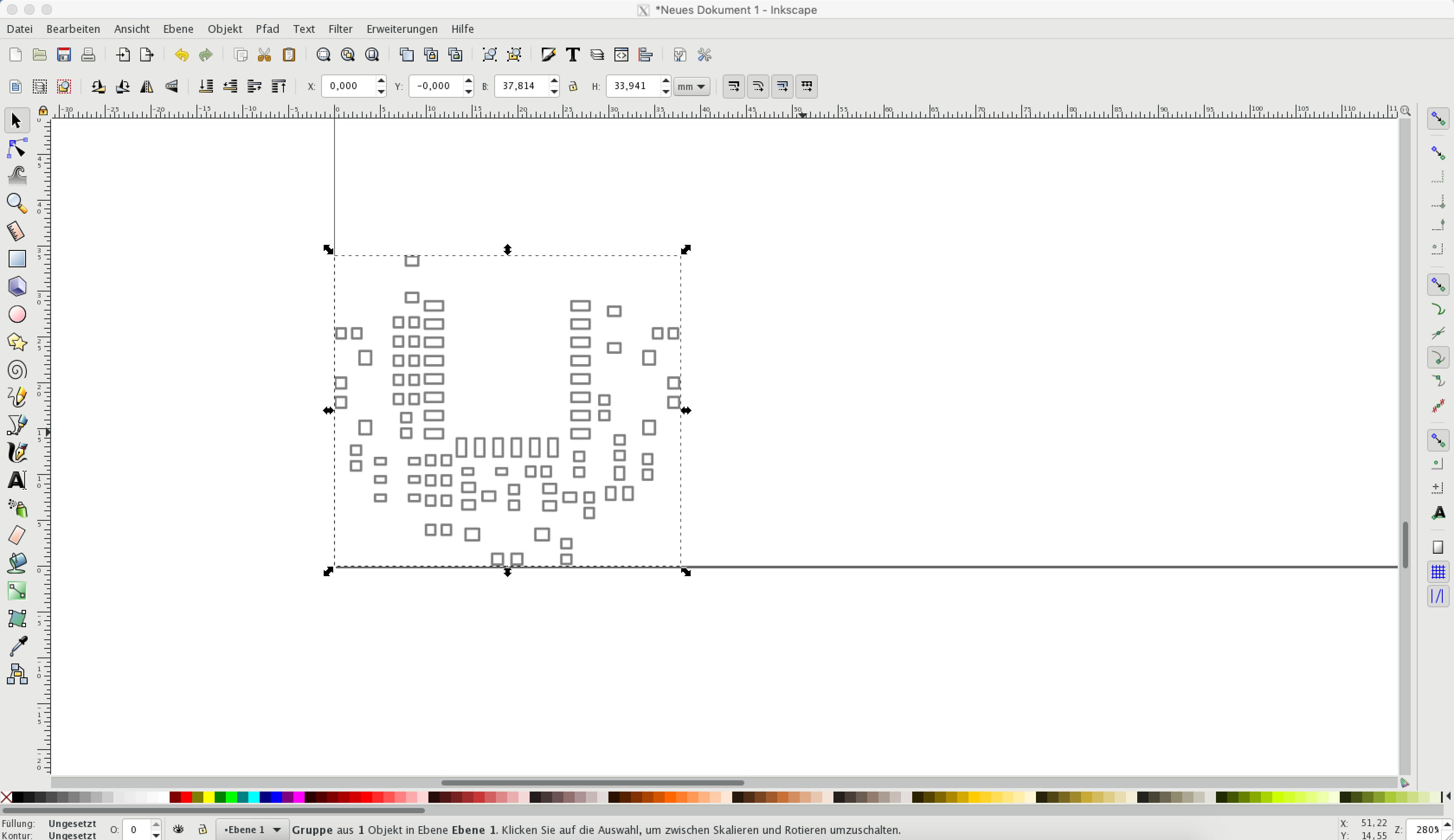Open the XML editor icon
1454x840 pixels.
[621, 54]
